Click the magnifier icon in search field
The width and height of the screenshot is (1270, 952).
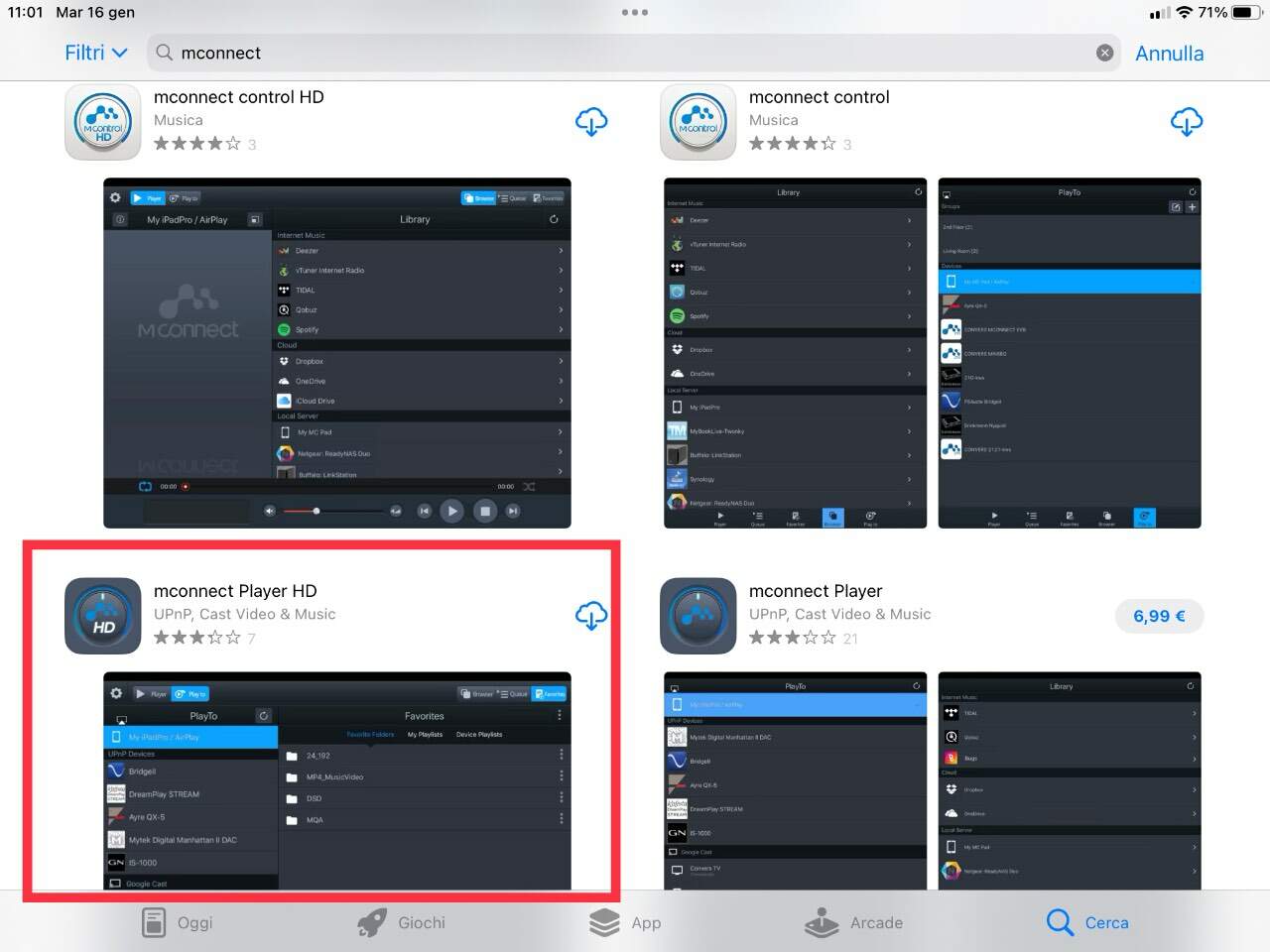[x=165, y=53]
